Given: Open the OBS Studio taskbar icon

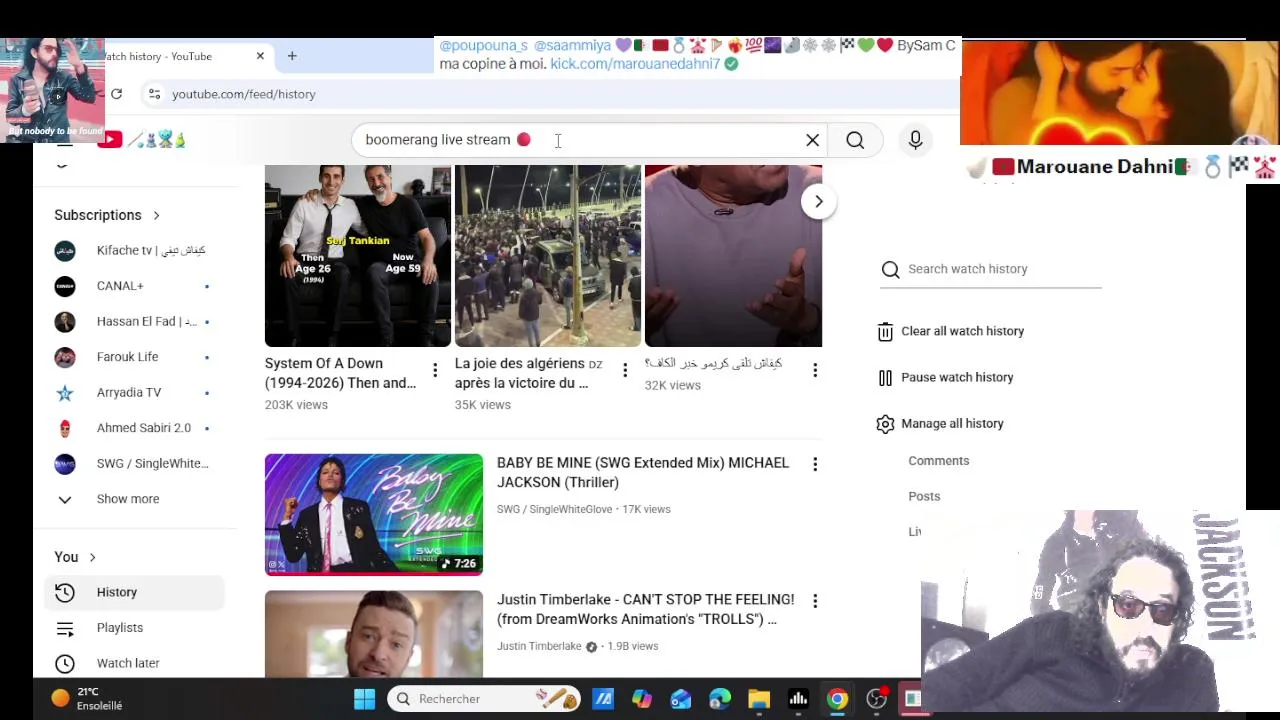Looking at the screenshot, I should point(876,699).
